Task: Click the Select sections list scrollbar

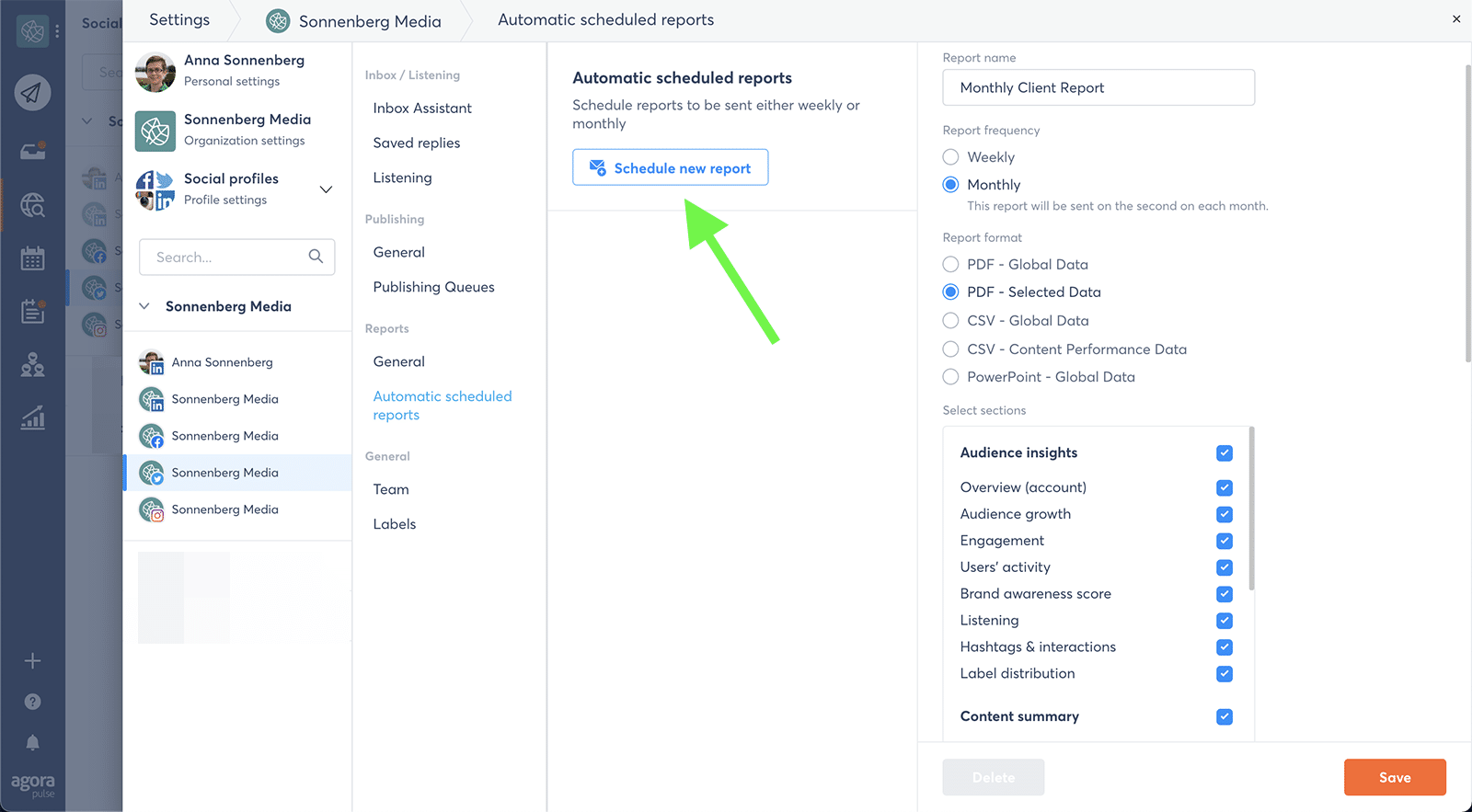Action: pos(1251,509)
